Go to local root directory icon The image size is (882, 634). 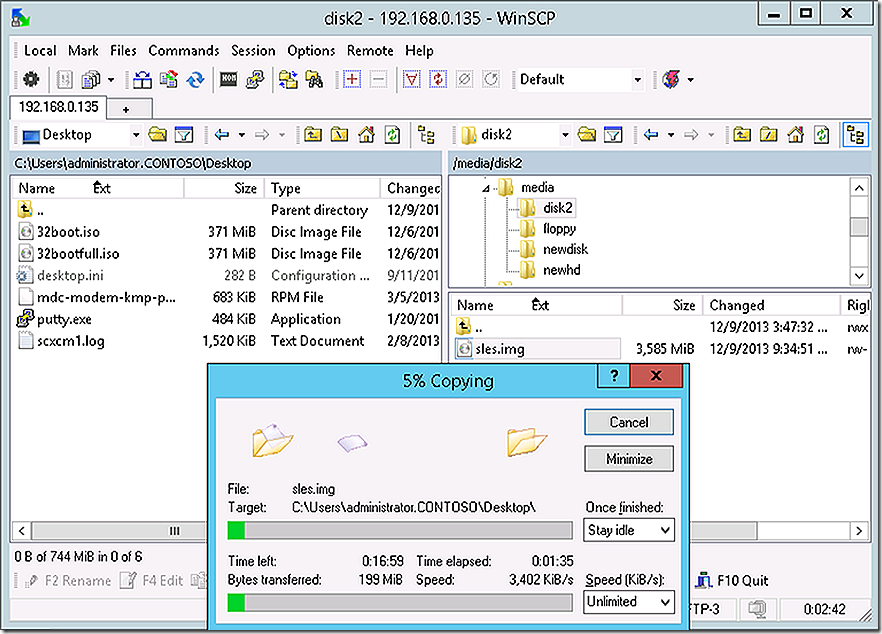point(340,134)
